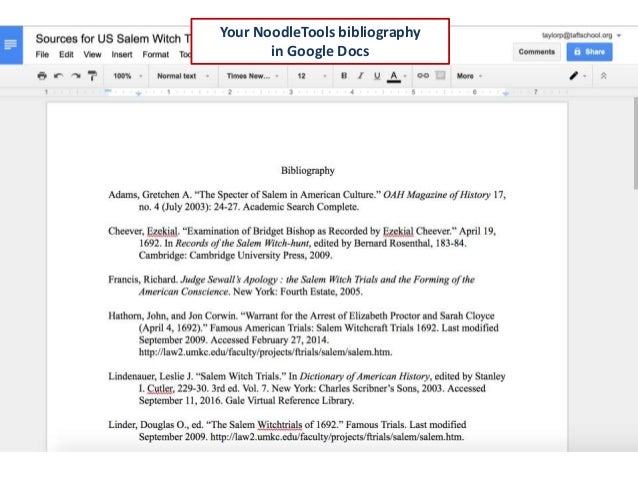The width and height of the screenshot is (638, 479).
Task: Open the 100% zoom dropdown
Action: (127, 75)
